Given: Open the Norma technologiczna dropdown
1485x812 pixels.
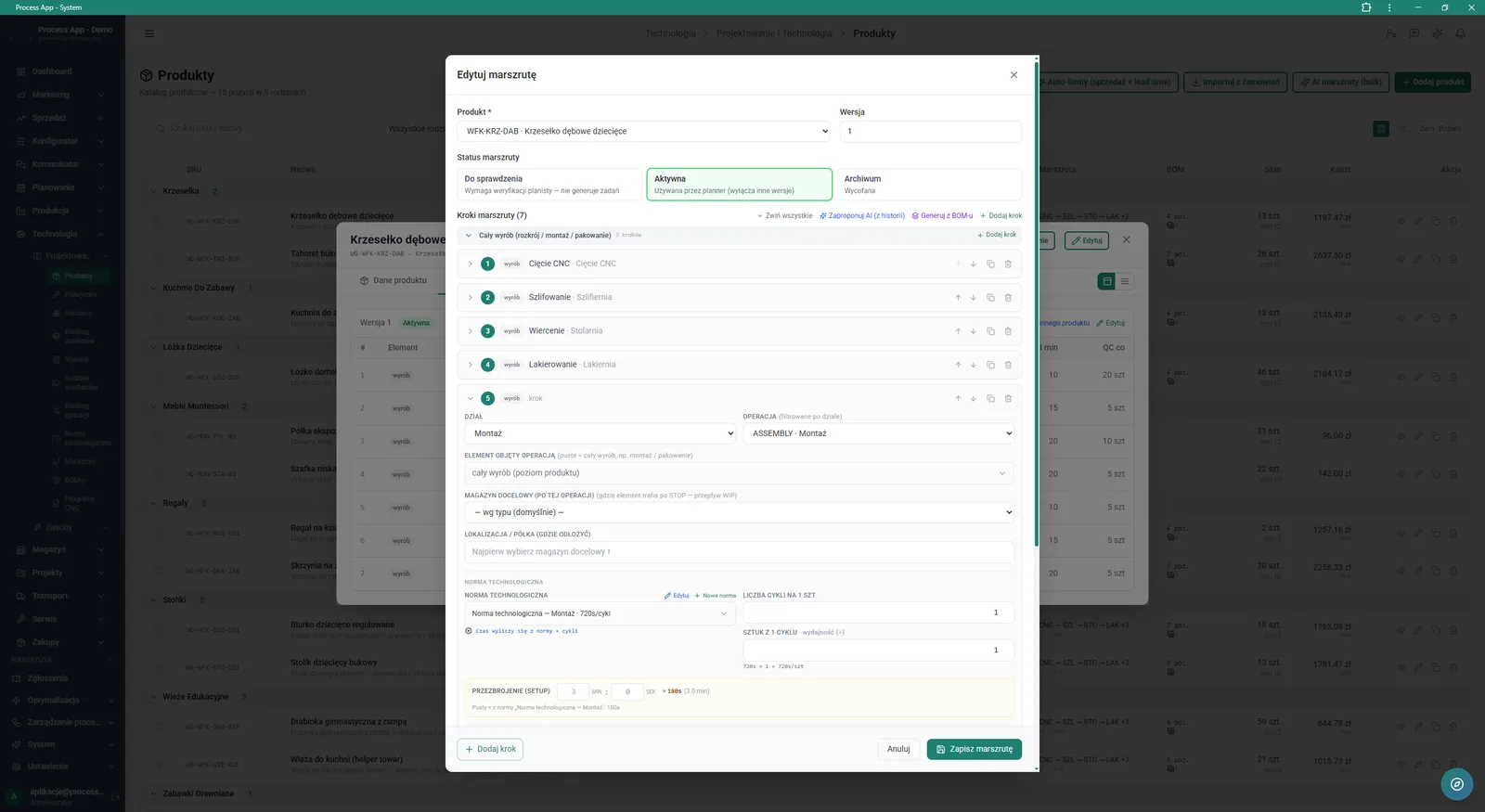Looking at the screenshot, I should click(x=600, y=613).
